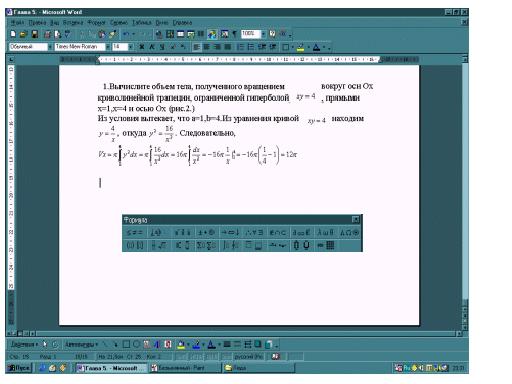Open the undo history dropdown arrow
The image size is (512, 384).
(133, 34)
